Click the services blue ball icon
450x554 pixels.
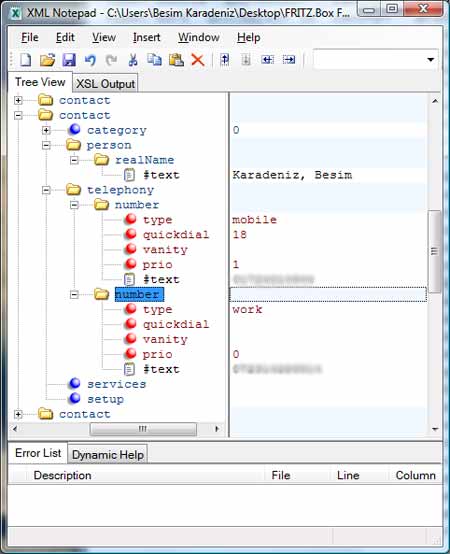(x=75, y=383)
